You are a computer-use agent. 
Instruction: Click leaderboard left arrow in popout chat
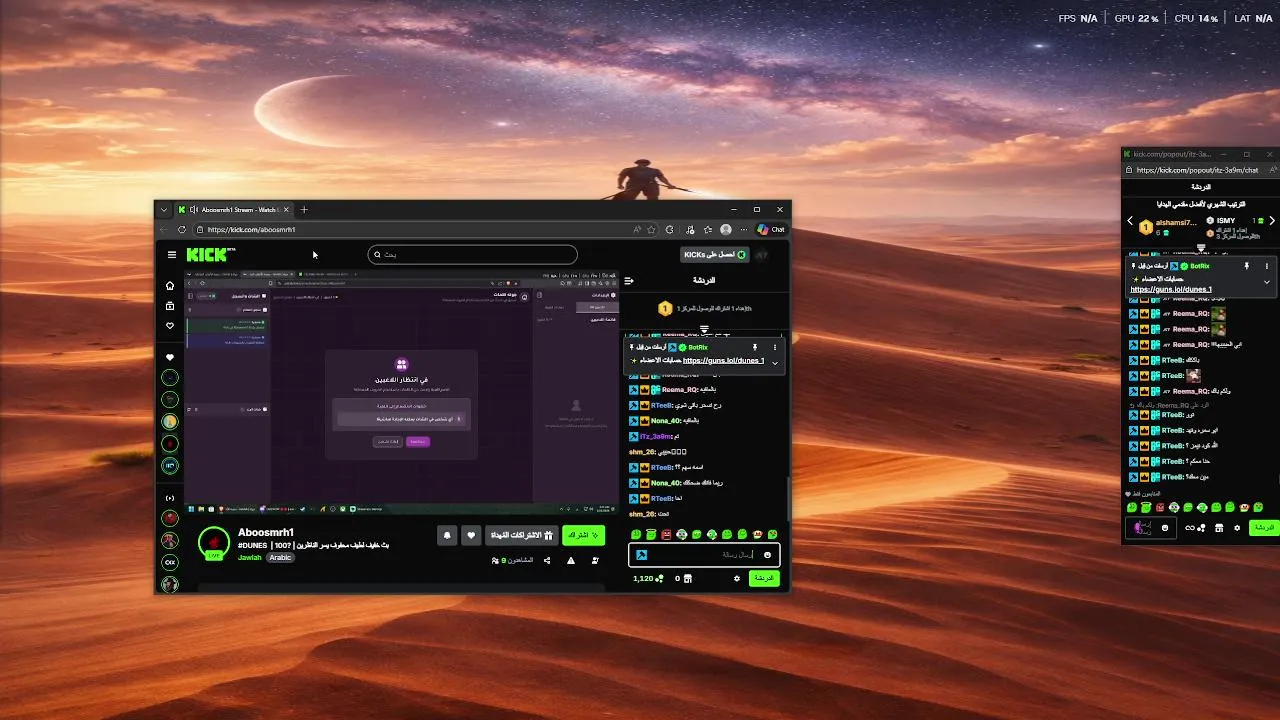(x=1130, y=221)
